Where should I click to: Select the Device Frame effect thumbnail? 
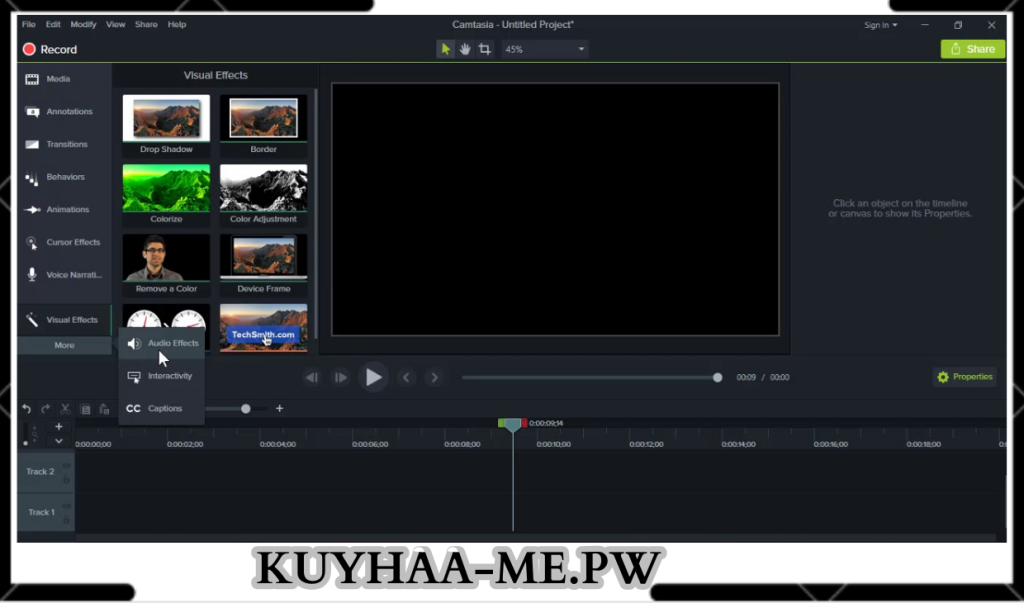(263, 265)
